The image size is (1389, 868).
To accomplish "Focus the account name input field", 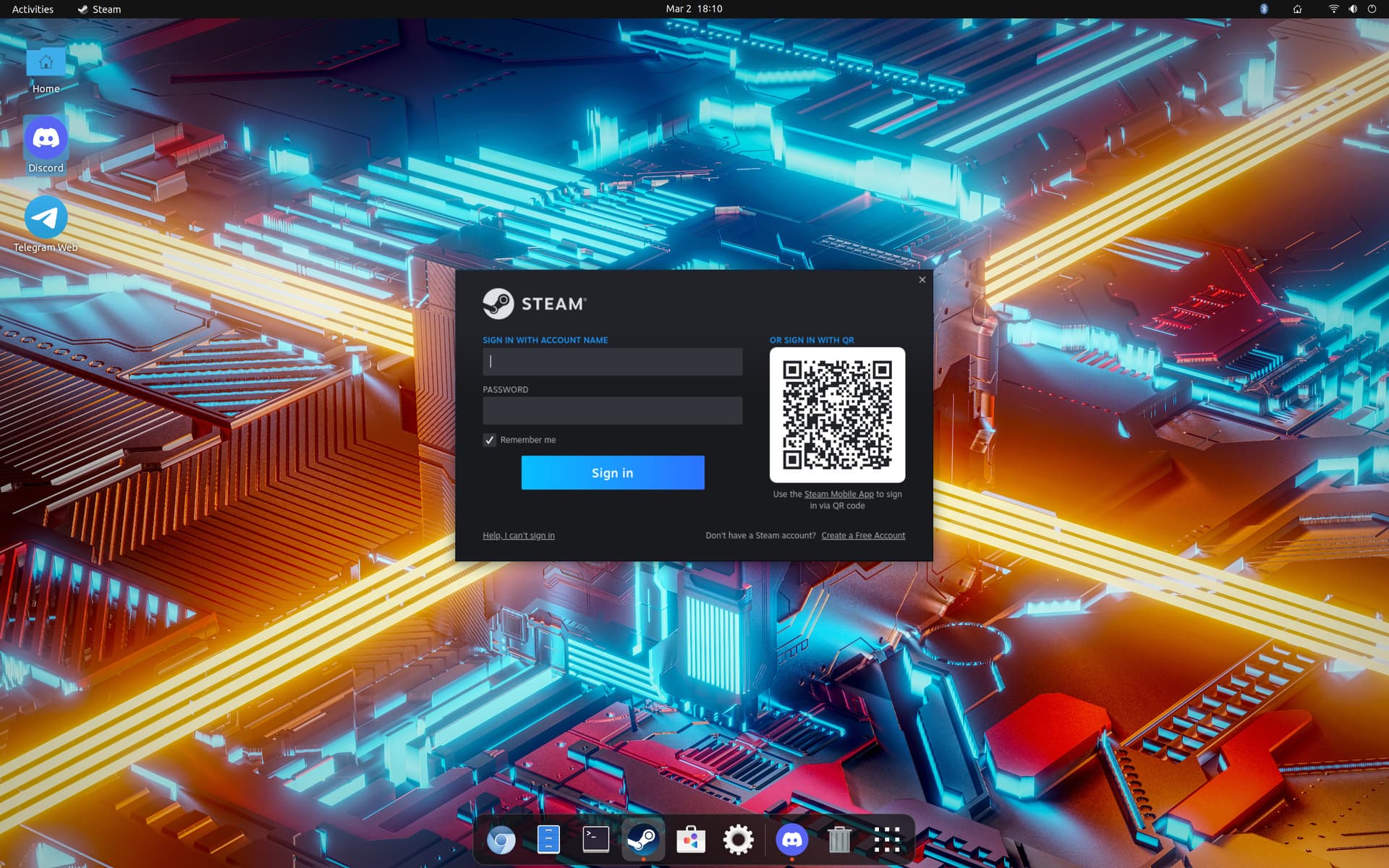I will tap(612, 362).
